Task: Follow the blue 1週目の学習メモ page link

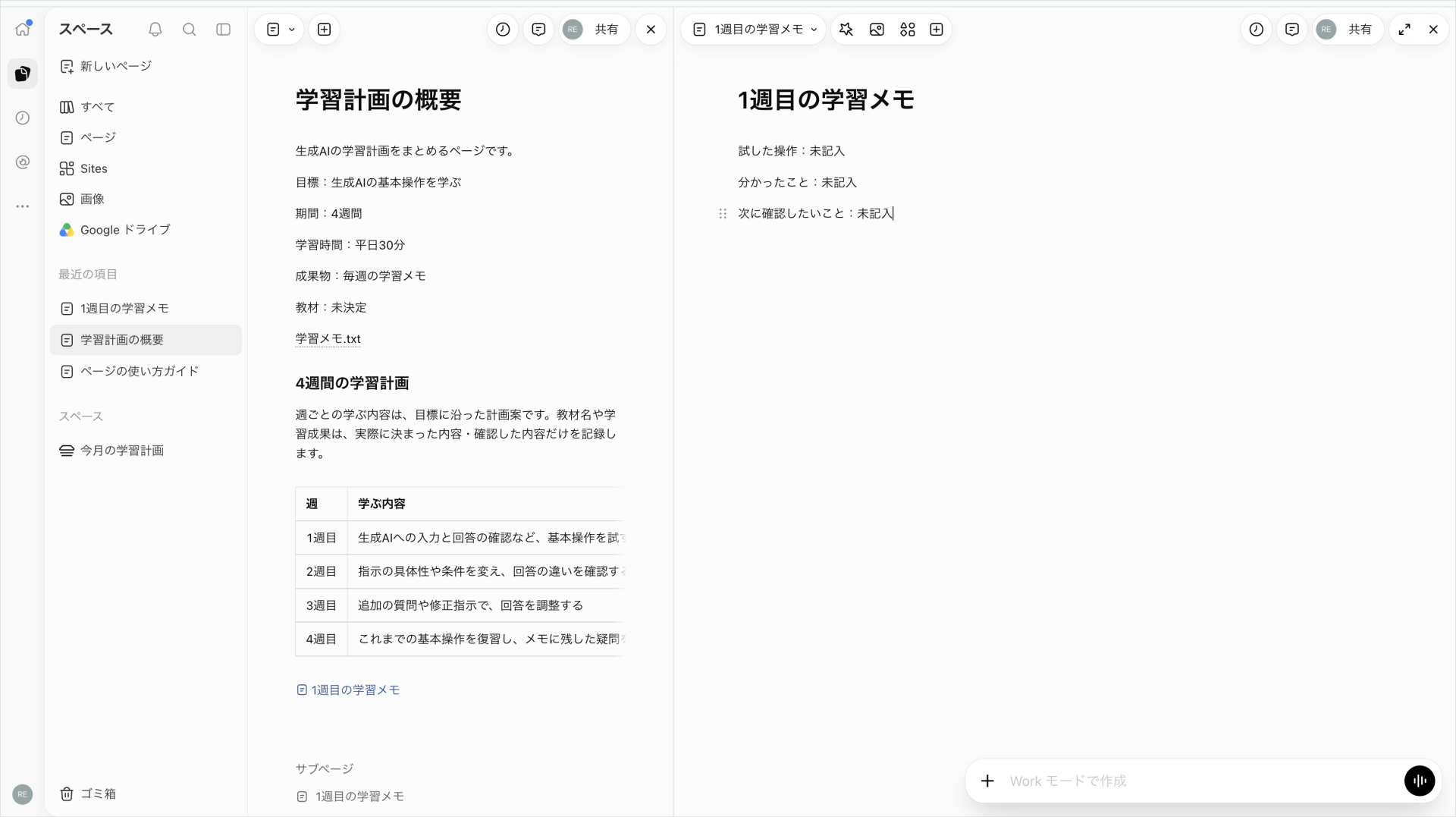Action: pyautogui.click(x=348, y=690)
